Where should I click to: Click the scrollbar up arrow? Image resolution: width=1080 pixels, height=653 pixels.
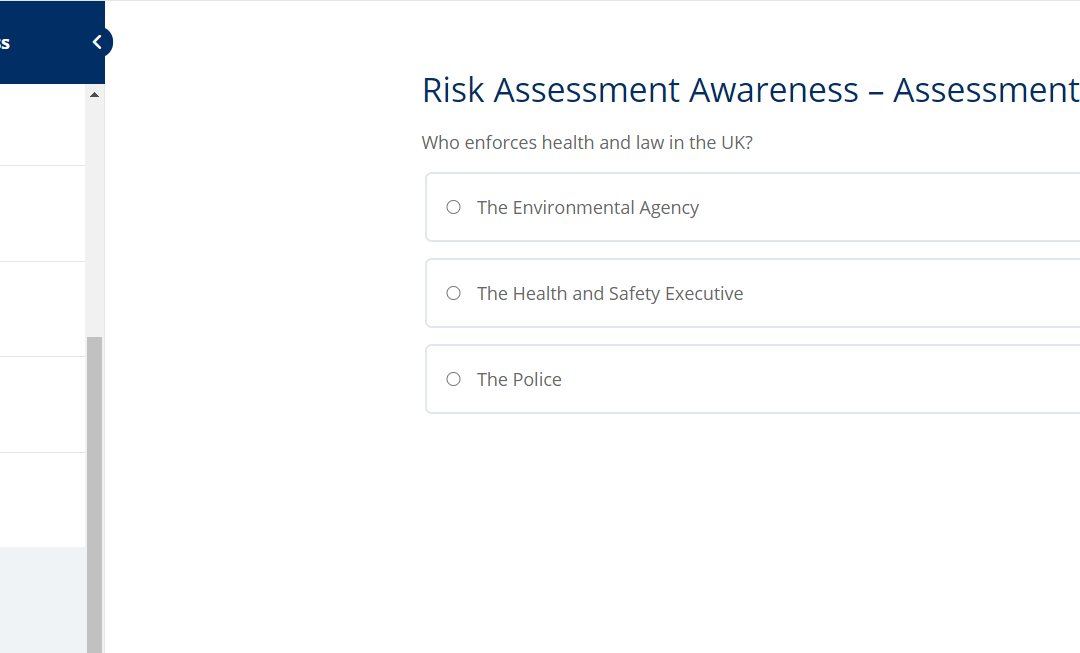point(93,93)
